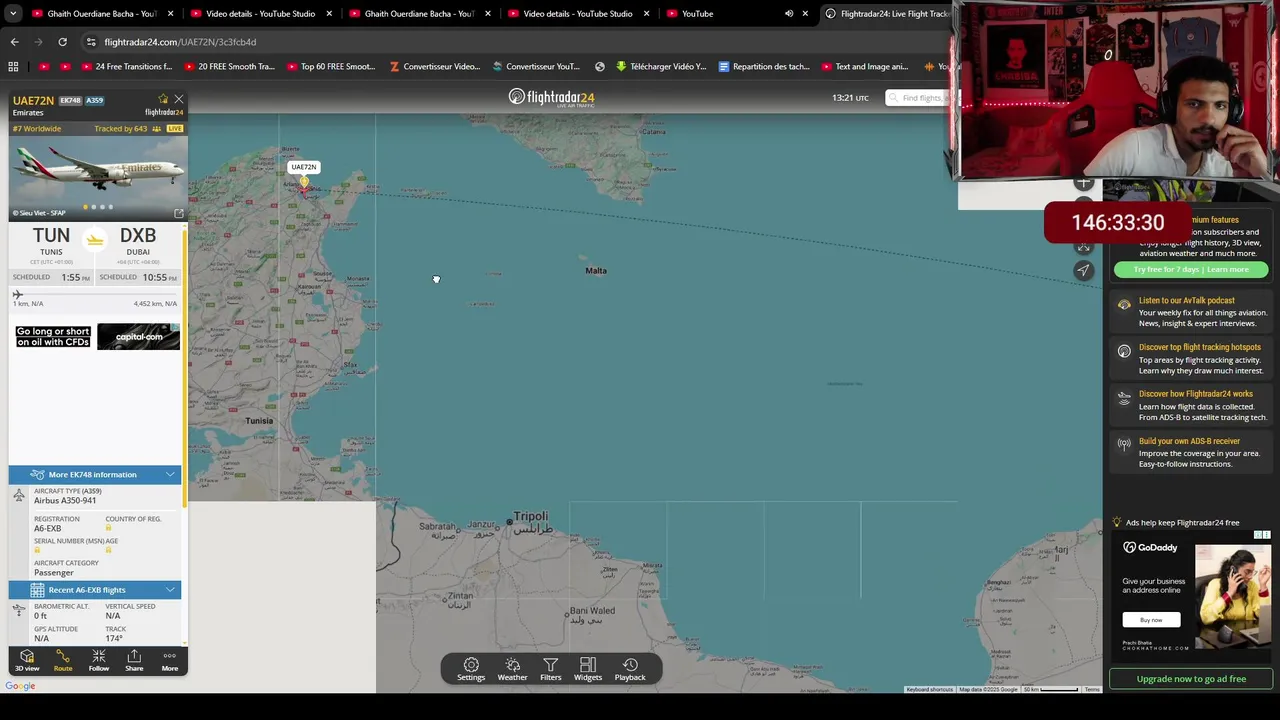Click the EK748 flight number badge
Screen dimensions: 1280x720
[70, 100]
